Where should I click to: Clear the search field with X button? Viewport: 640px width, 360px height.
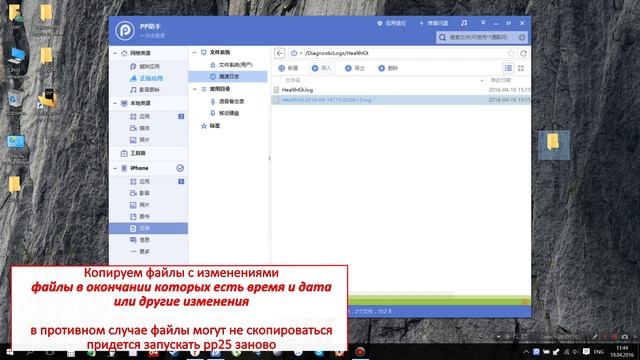[x=522, y=37]
